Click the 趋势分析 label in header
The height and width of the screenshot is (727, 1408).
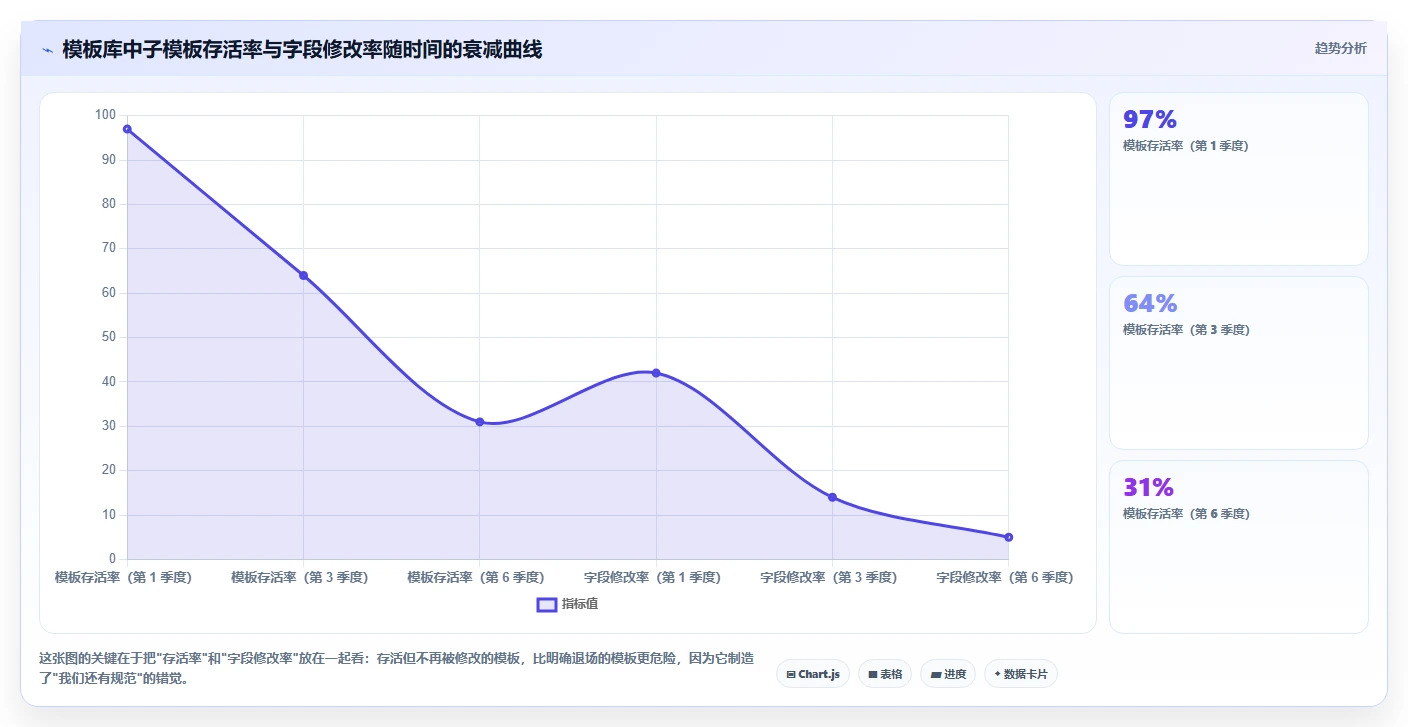pyautogui.click(x=1340, y=49)
